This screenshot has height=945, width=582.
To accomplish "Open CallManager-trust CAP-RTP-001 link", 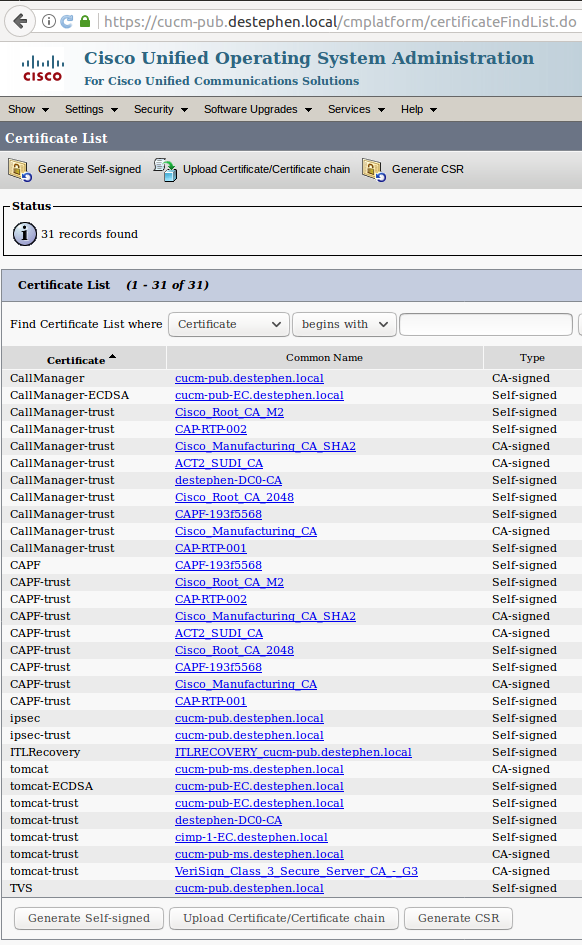I will pyautogui.click(x=210, y=548).
